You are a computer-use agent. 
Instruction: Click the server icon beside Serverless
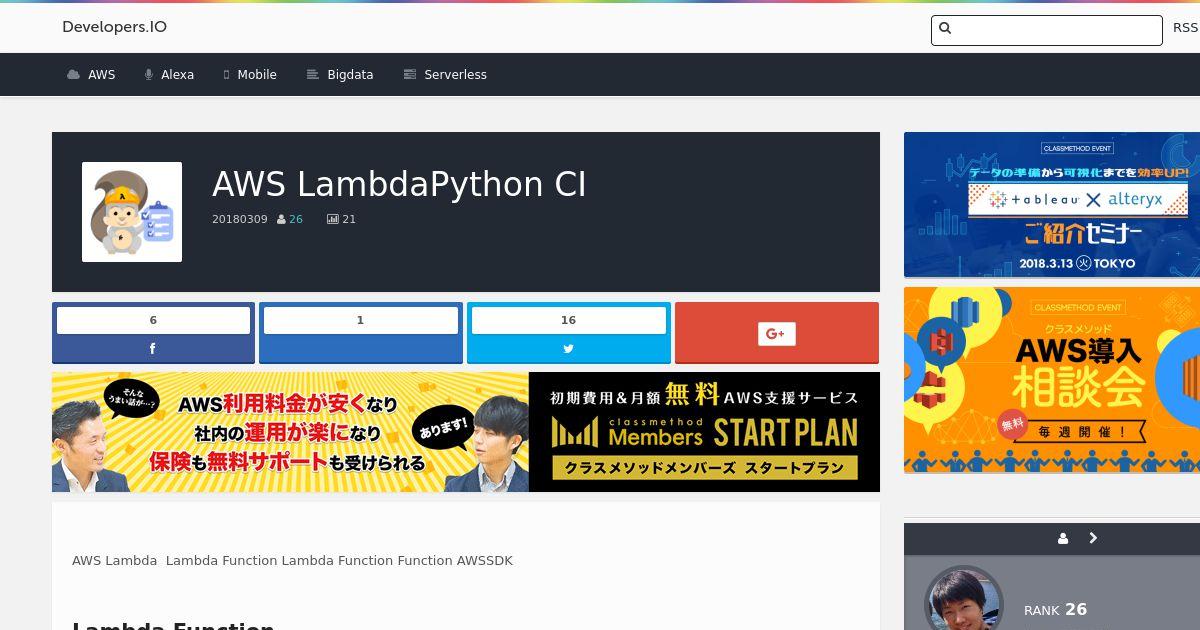pos(409,75)
